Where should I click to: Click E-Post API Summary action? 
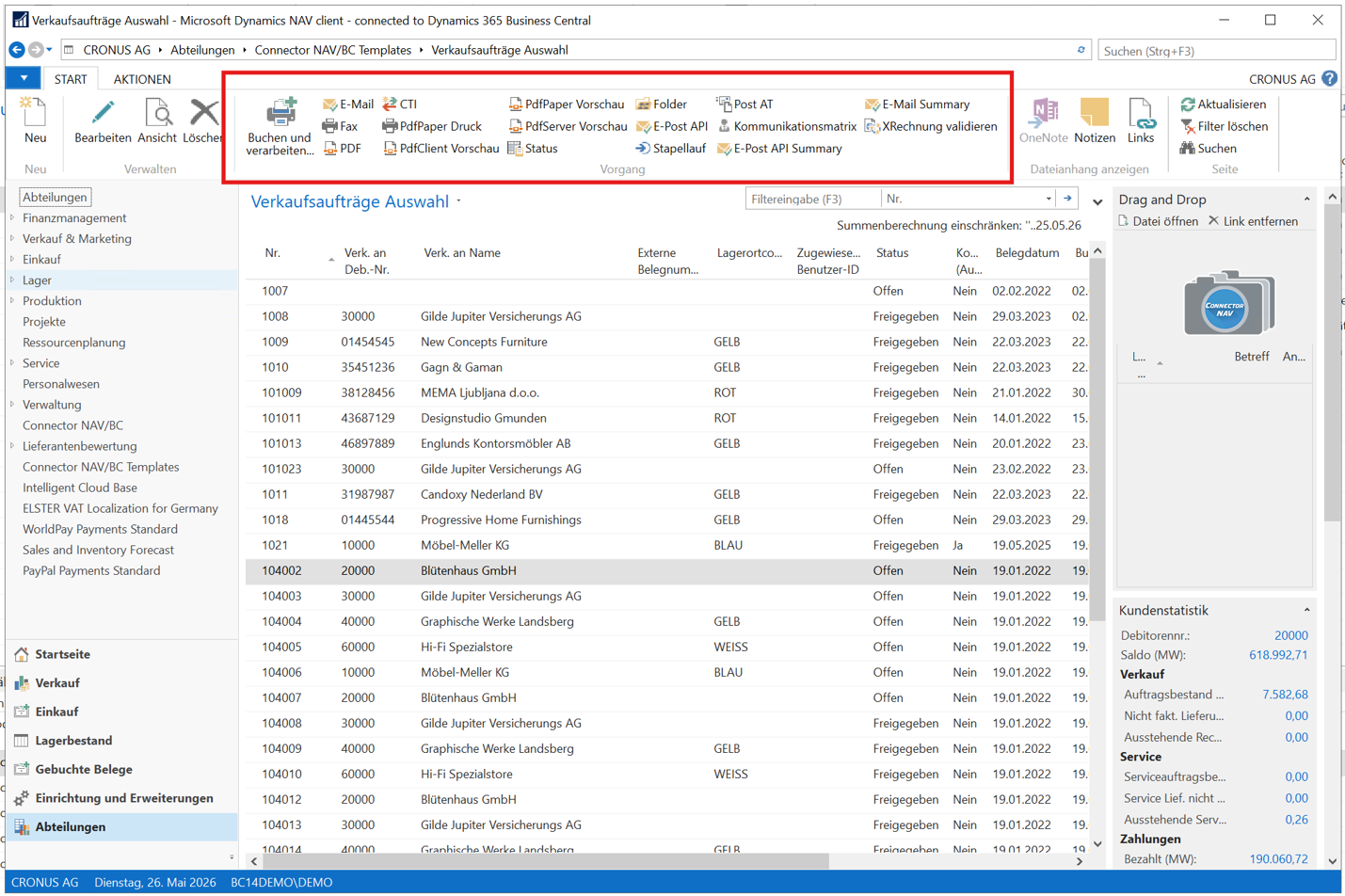(779, 149)
